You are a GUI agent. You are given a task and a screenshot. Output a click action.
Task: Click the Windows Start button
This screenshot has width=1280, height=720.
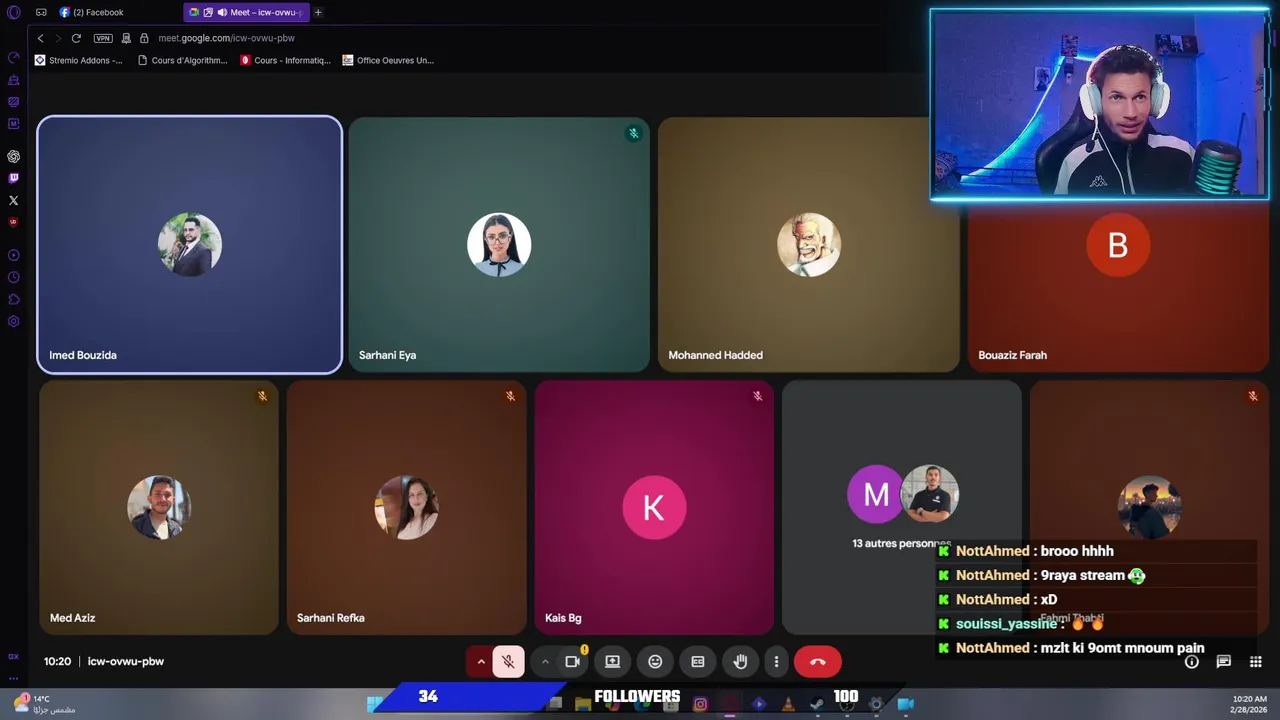374,703
